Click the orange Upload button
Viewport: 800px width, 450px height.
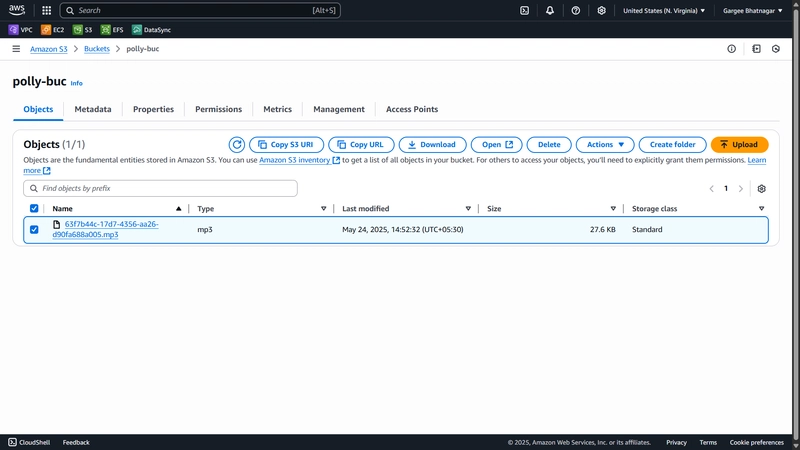pos(739,144)
